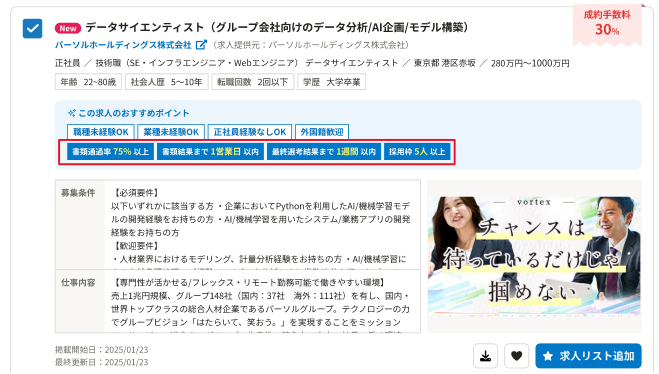Click the 学歴 大学卒業 condition tag
659x374 pixels.
(x=332, y=82)
